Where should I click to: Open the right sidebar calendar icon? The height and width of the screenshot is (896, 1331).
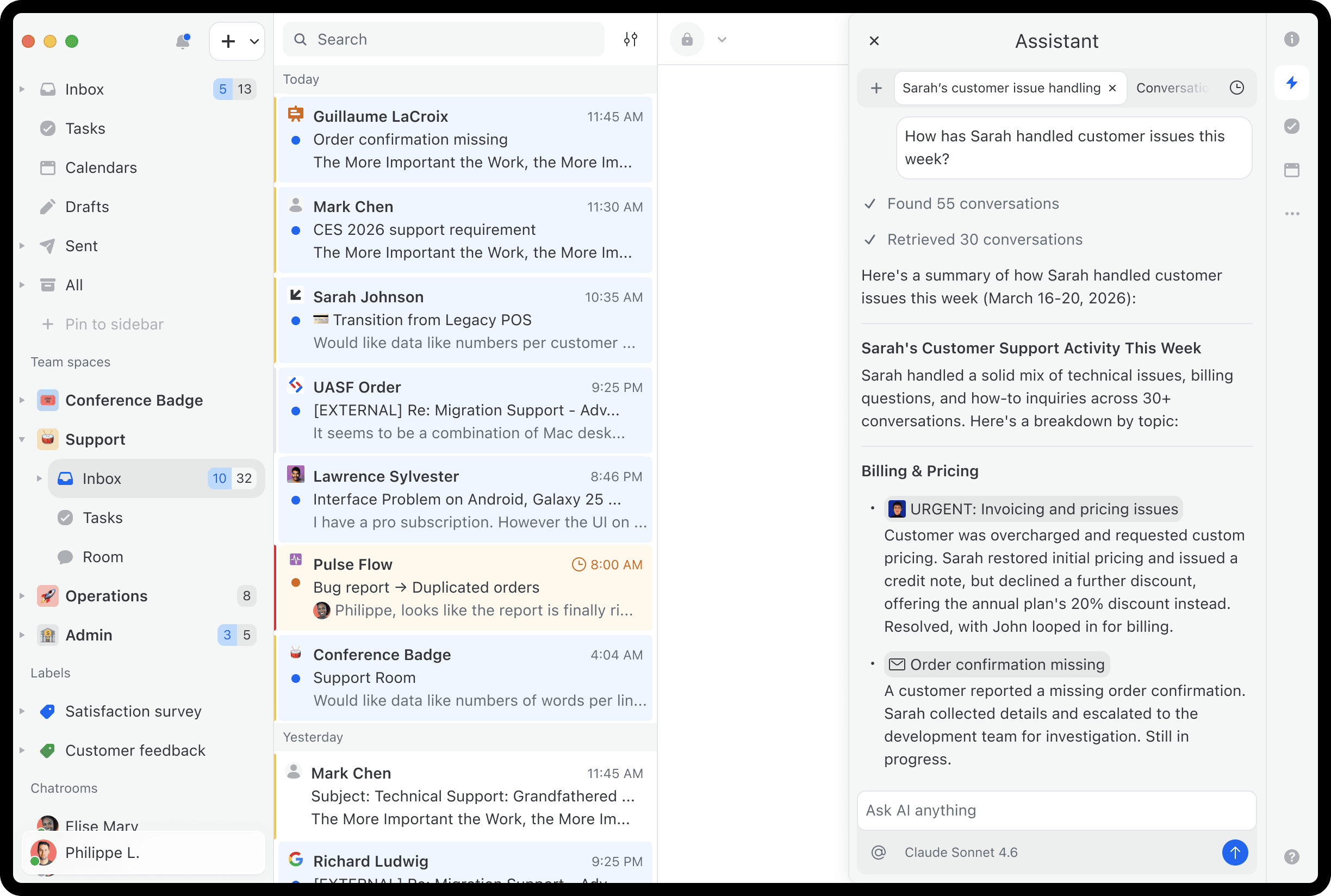(1291, 170)
